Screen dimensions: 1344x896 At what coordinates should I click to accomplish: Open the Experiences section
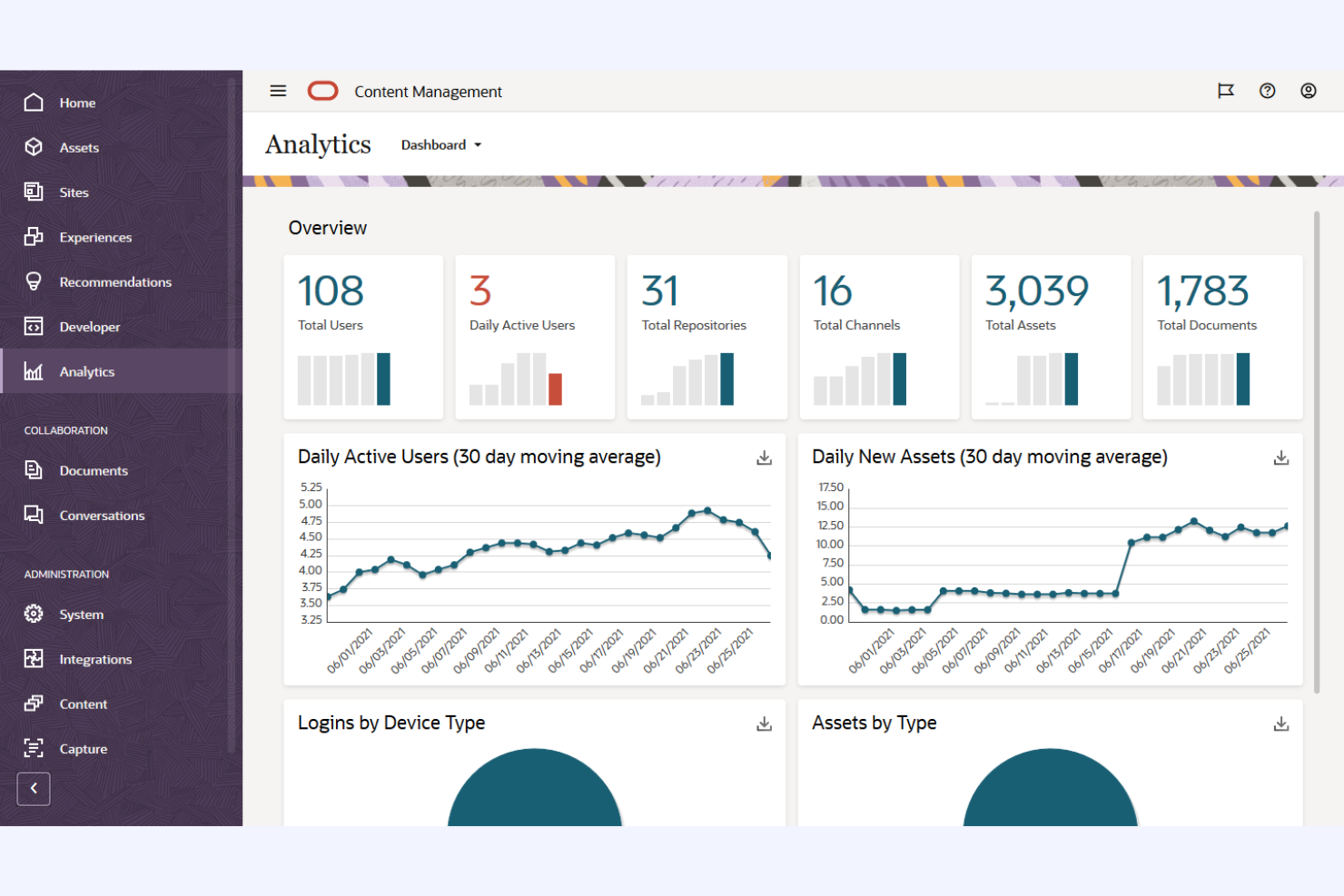tap(95, 237)
